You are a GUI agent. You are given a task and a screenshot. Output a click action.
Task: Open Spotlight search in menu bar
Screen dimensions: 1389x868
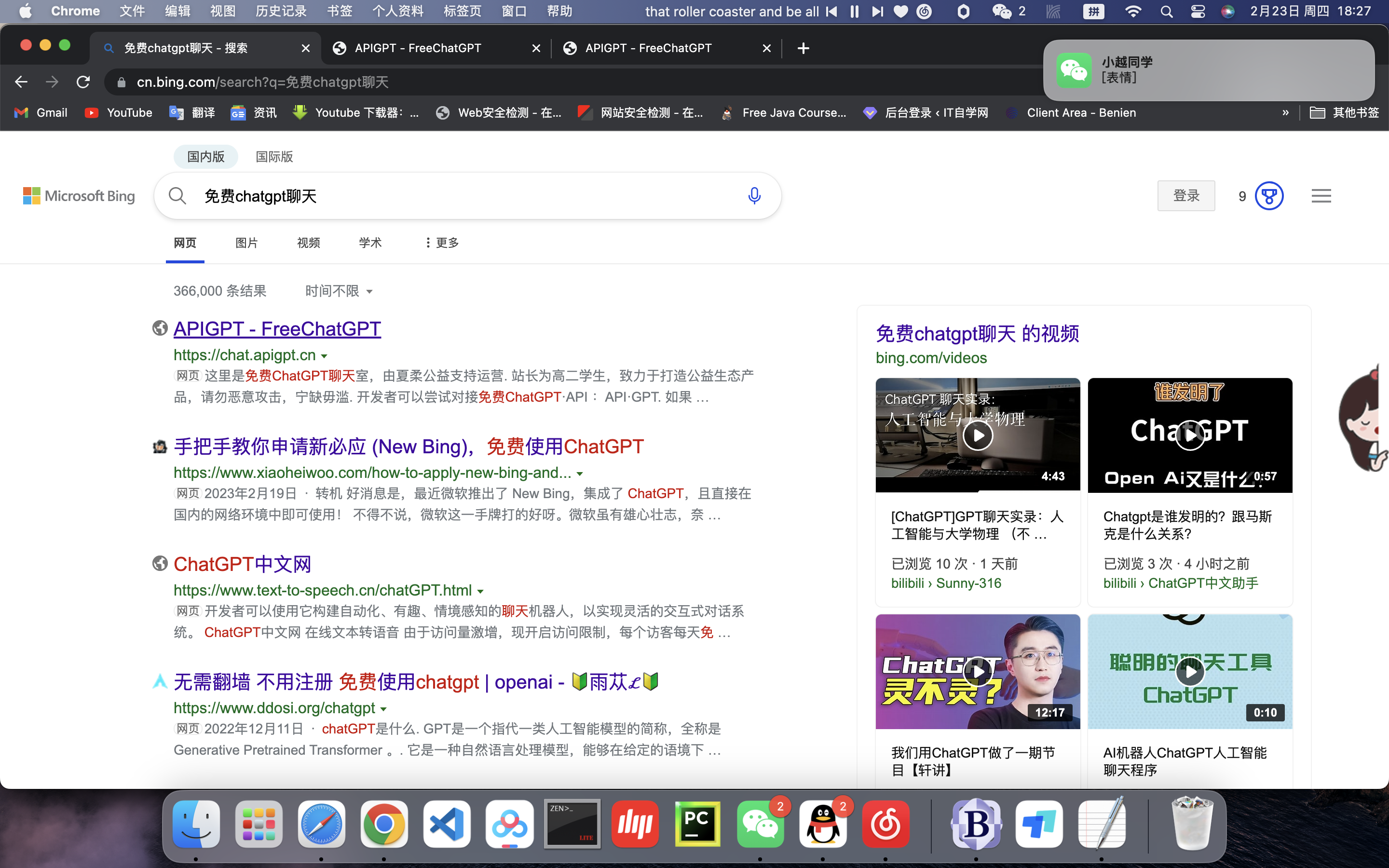(1166, 12)
